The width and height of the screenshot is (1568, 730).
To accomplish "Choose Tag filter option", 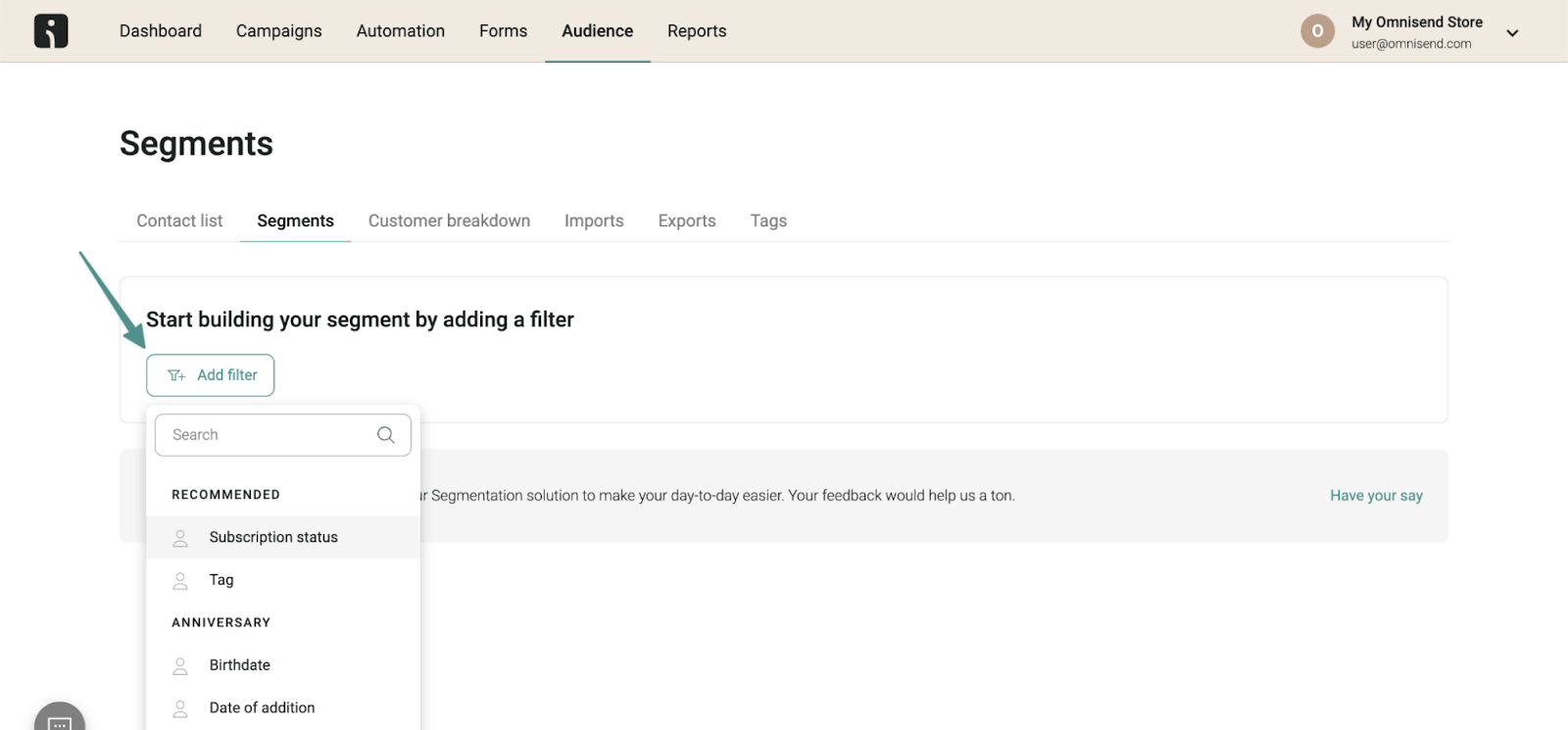I will point(283,580).
